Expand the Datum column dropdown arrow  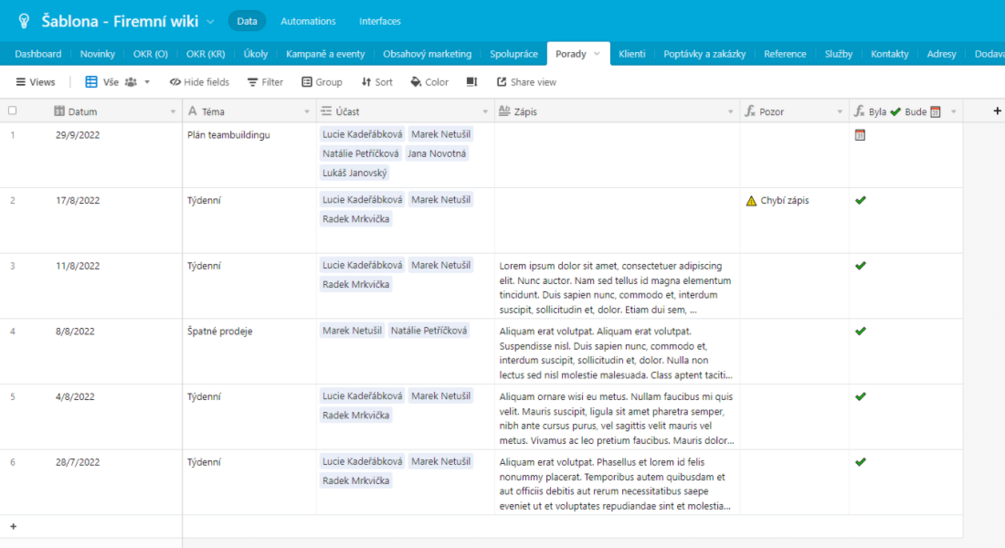(x=172, y=112)
